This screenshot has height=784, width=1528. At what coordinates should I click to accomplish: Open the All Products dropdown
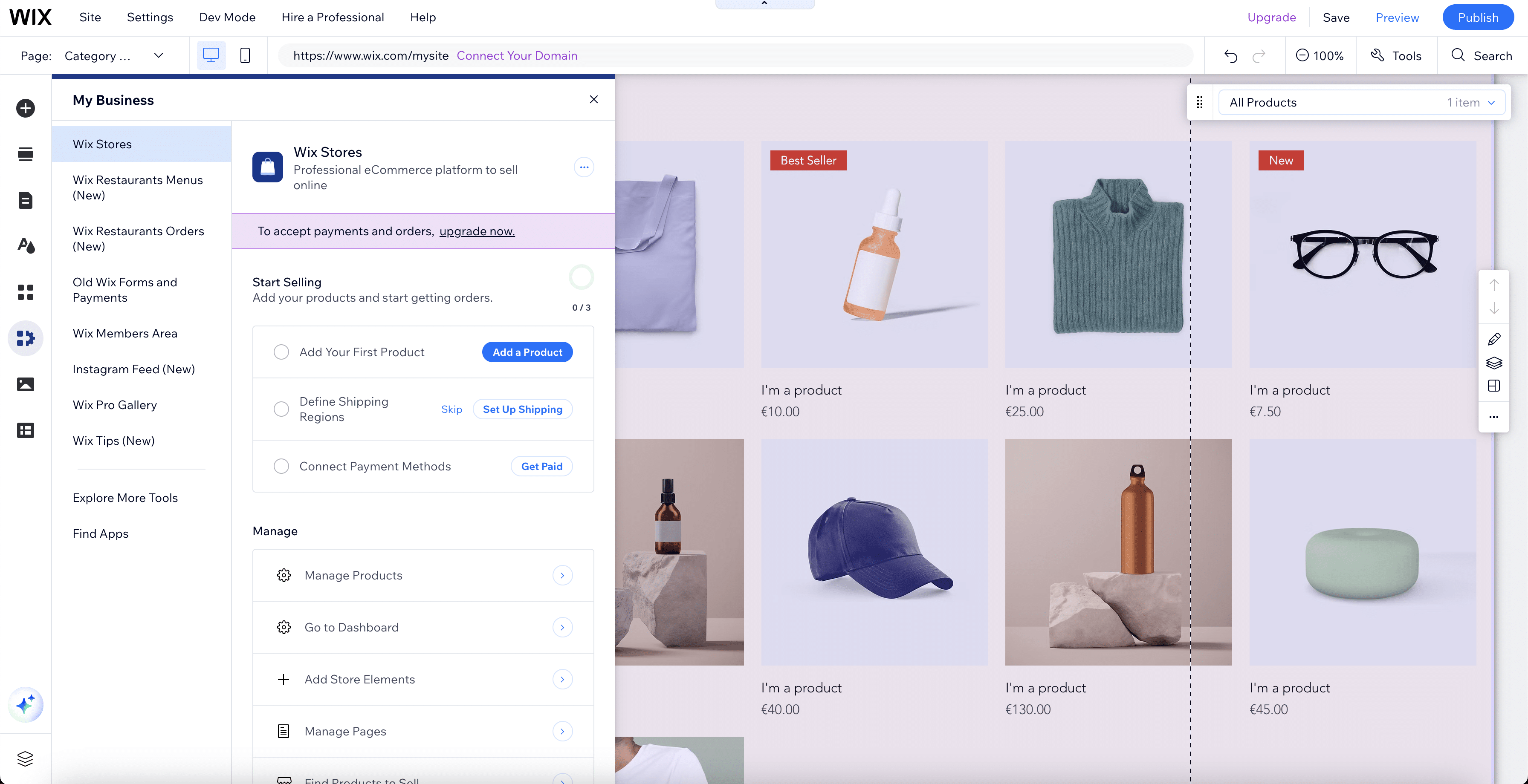(1361, 103)
